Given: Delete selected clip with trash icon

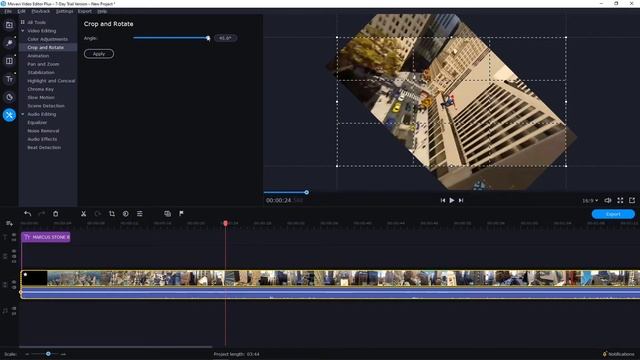Looking at the screenshot, I should coord(56,213).
